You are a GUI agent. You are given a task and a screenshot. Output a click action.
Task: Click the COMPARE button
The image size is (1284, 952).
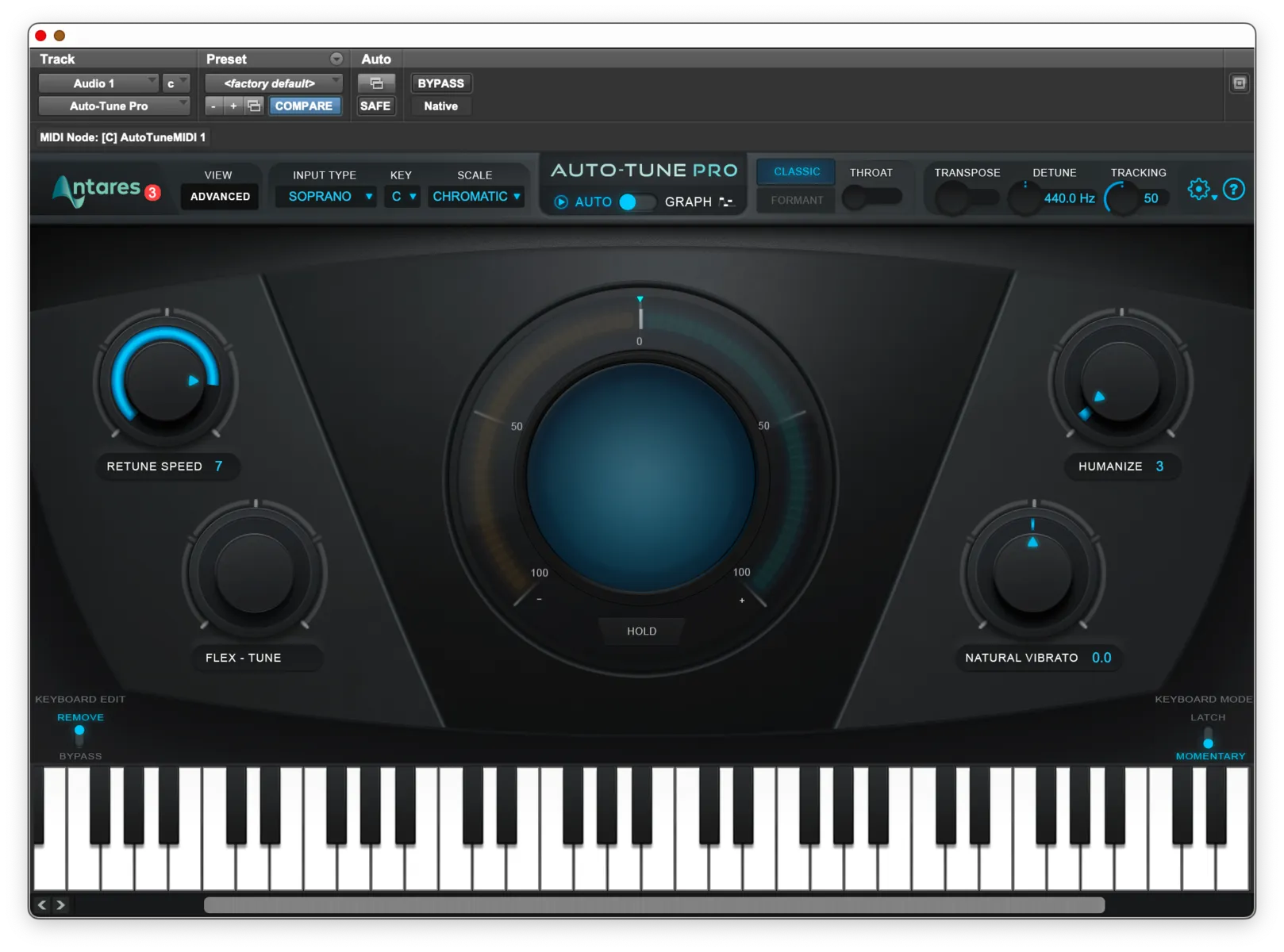point(305,105)
